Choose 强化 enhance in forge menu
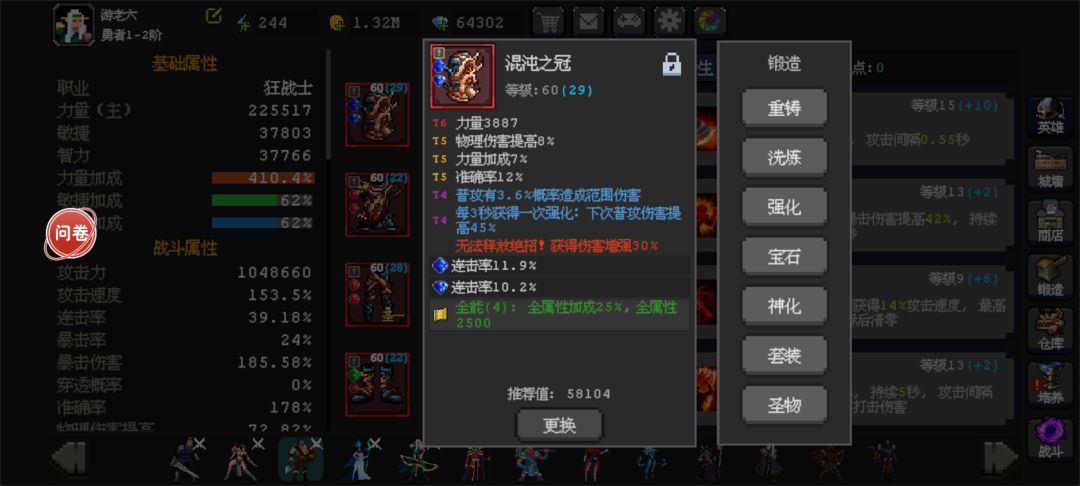Image resolution: width=1080 pixels, height=486 pixels. [784, 207]
